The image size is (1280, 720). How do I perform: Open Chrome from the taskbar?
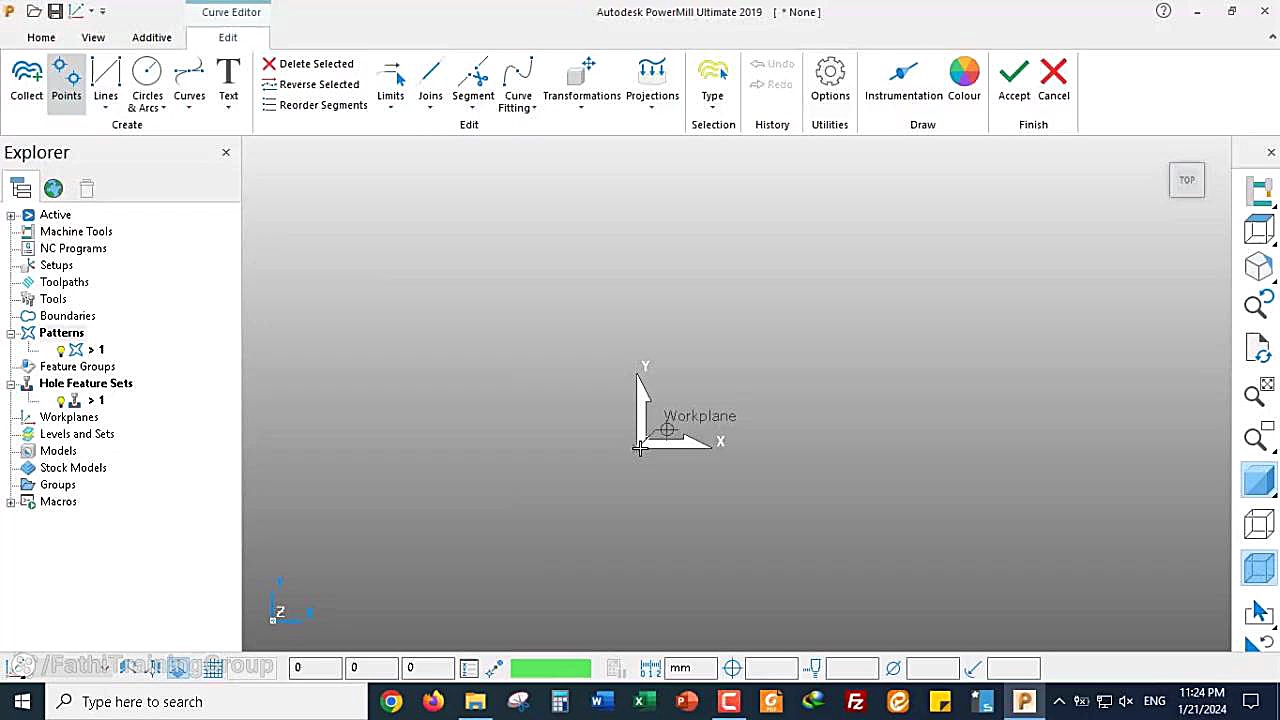click(x=391, y=702)
